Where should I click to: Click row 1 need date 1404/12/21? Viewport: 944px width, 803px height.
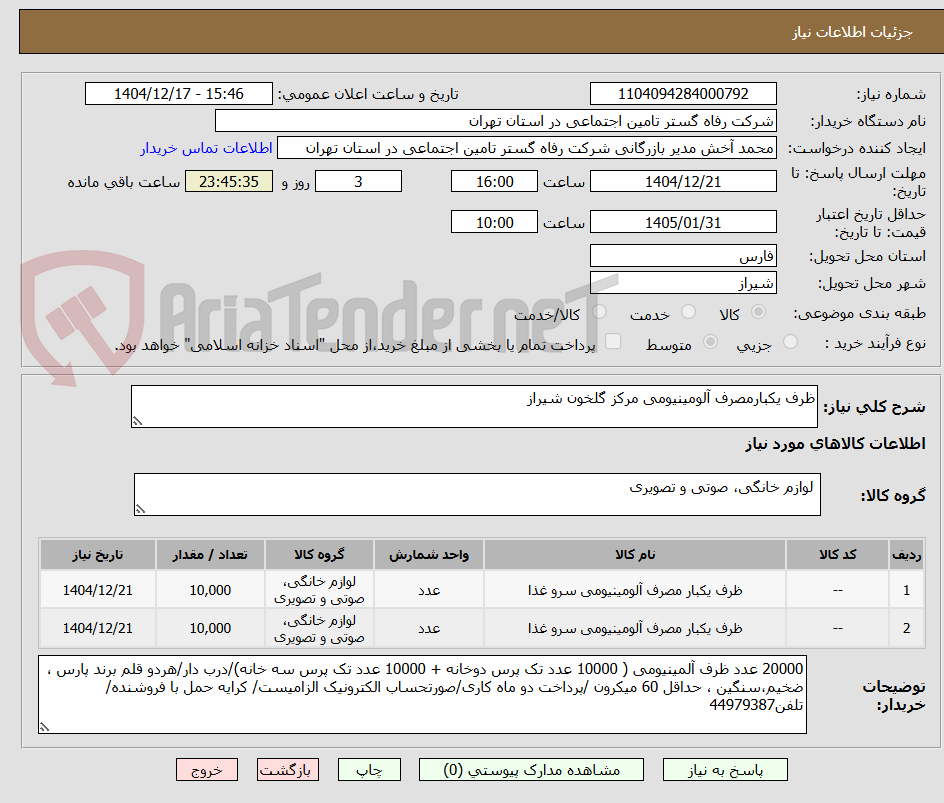point(98,591)
